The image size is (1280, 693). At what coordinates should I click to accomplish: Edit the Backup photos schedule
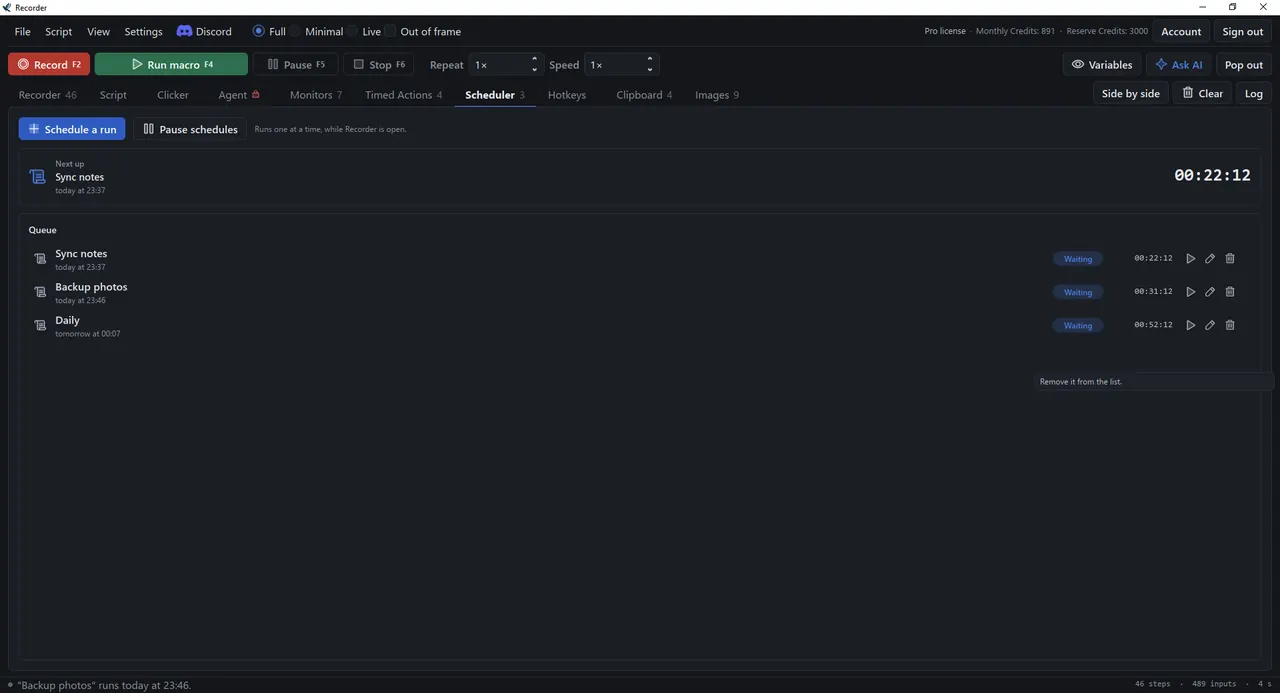click(x=1210, y=292)
